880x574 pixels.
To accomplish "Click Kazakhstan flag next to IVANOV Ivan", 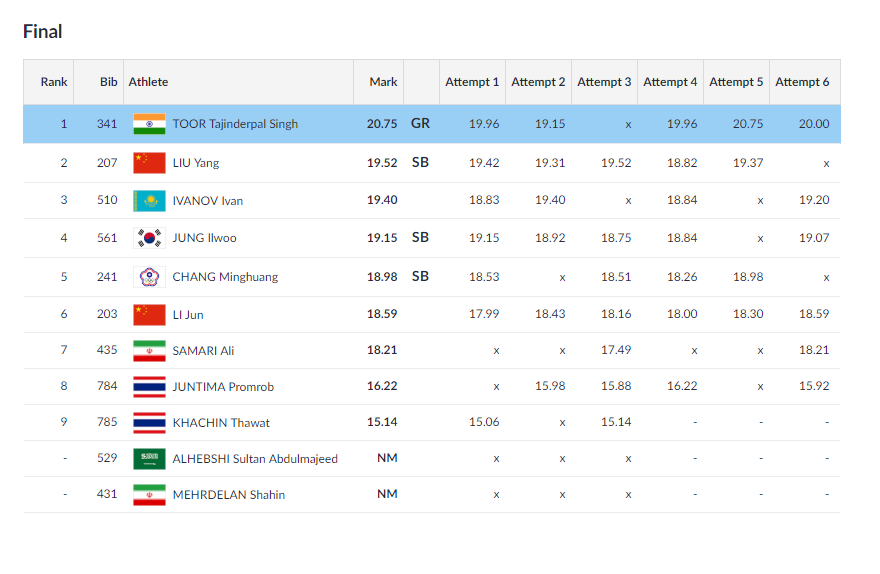I will (149, 200).
